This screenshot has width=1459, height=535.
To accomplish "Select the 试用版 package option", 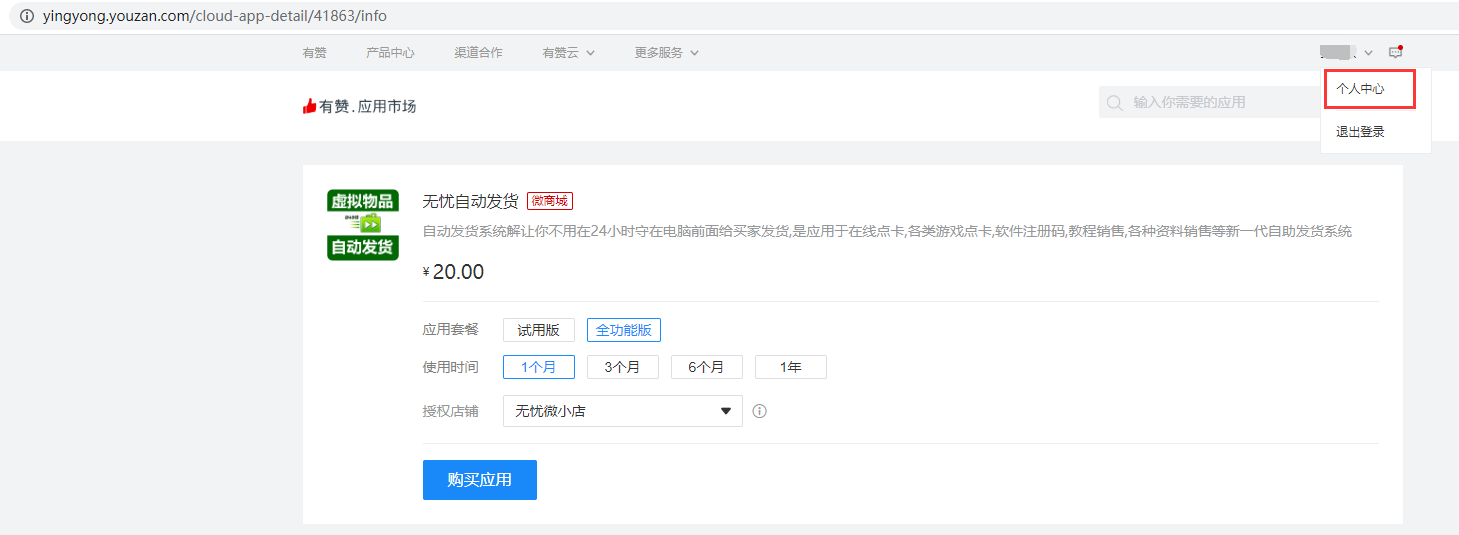I will [x=539, y=330].
